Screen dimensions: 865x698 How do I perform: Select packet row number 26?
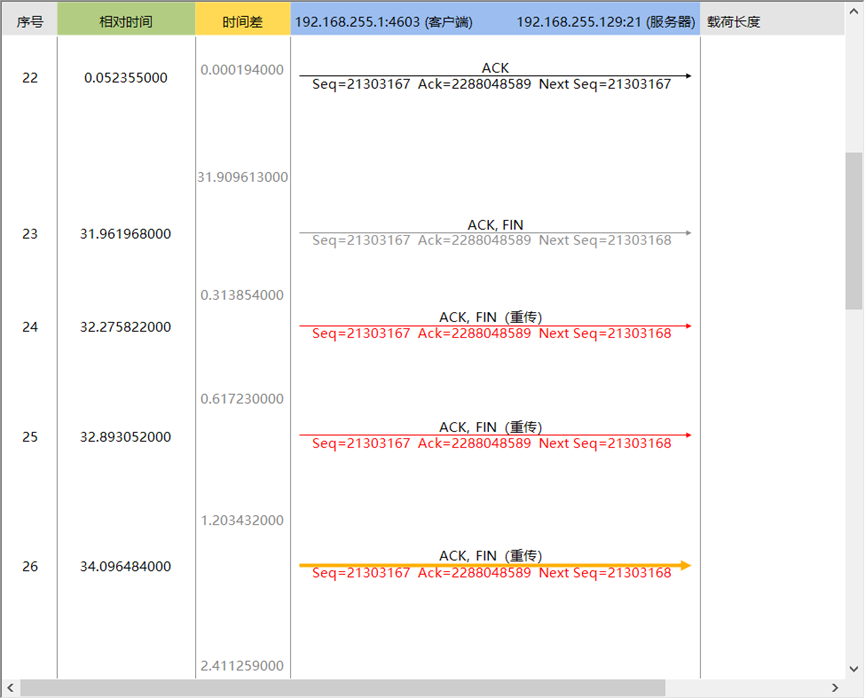[x=30, y=566]
